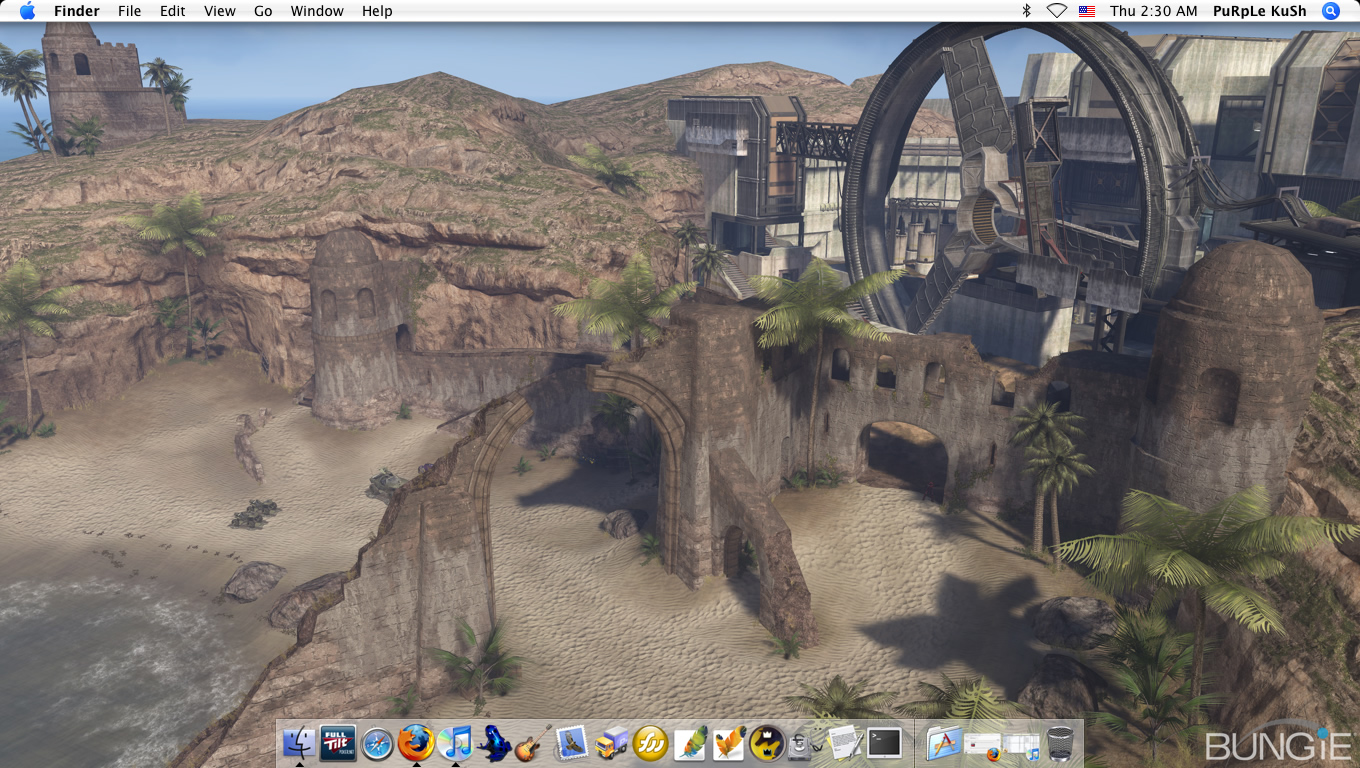The height and width of the screenshot is (768, 1360).
Task: Open the Go menu
Action: (x=263, y=11)
